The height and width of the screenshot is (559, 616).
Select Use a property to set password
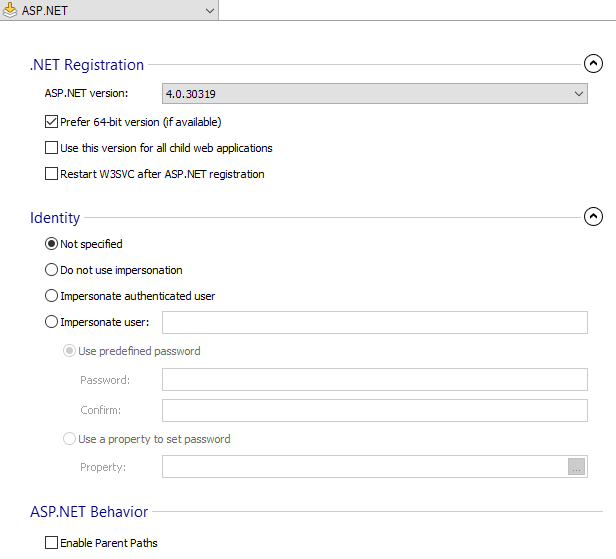[x=70, y=439]
